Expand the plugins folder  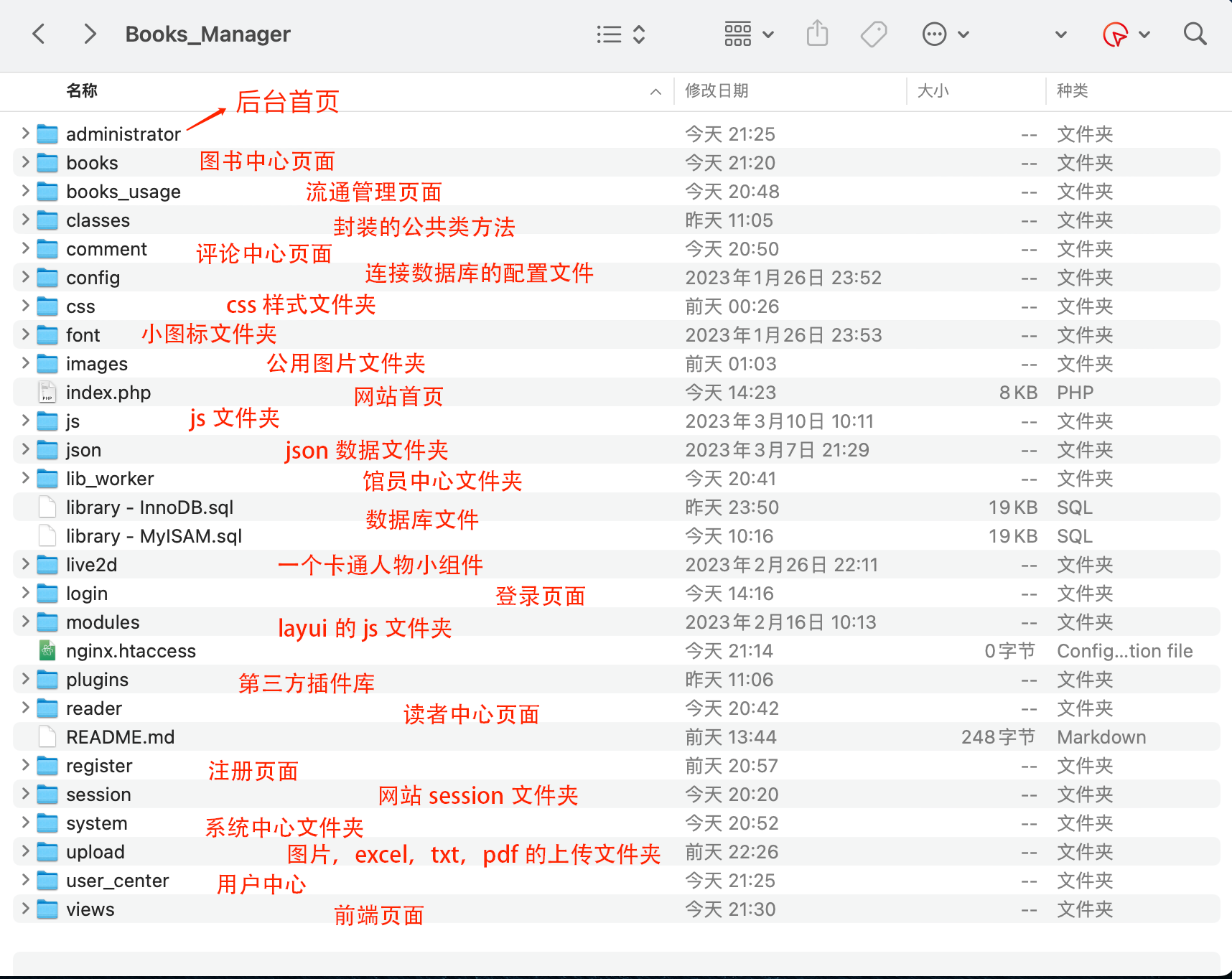24,679
